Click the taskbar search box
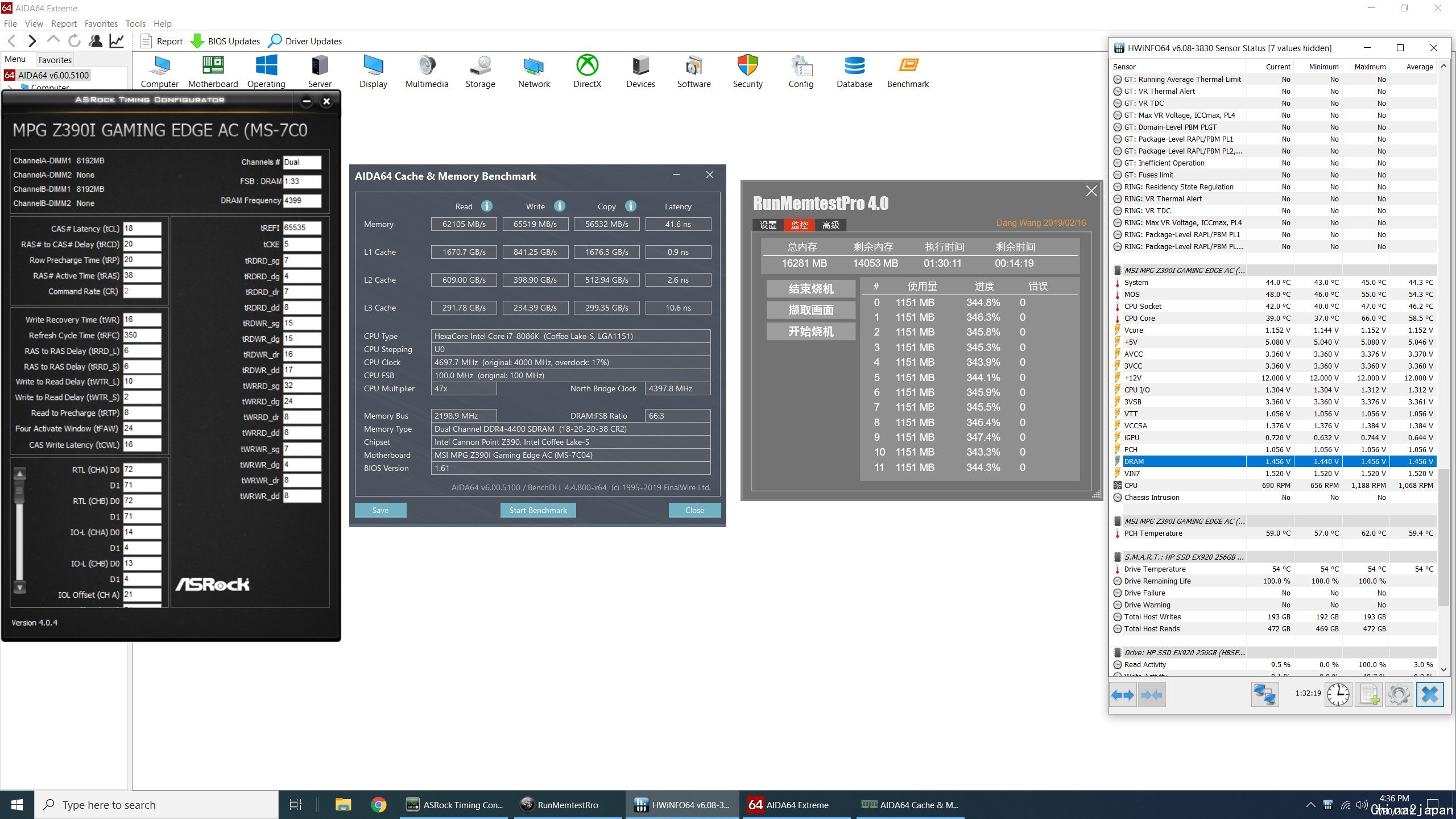 tap(156, 805)
